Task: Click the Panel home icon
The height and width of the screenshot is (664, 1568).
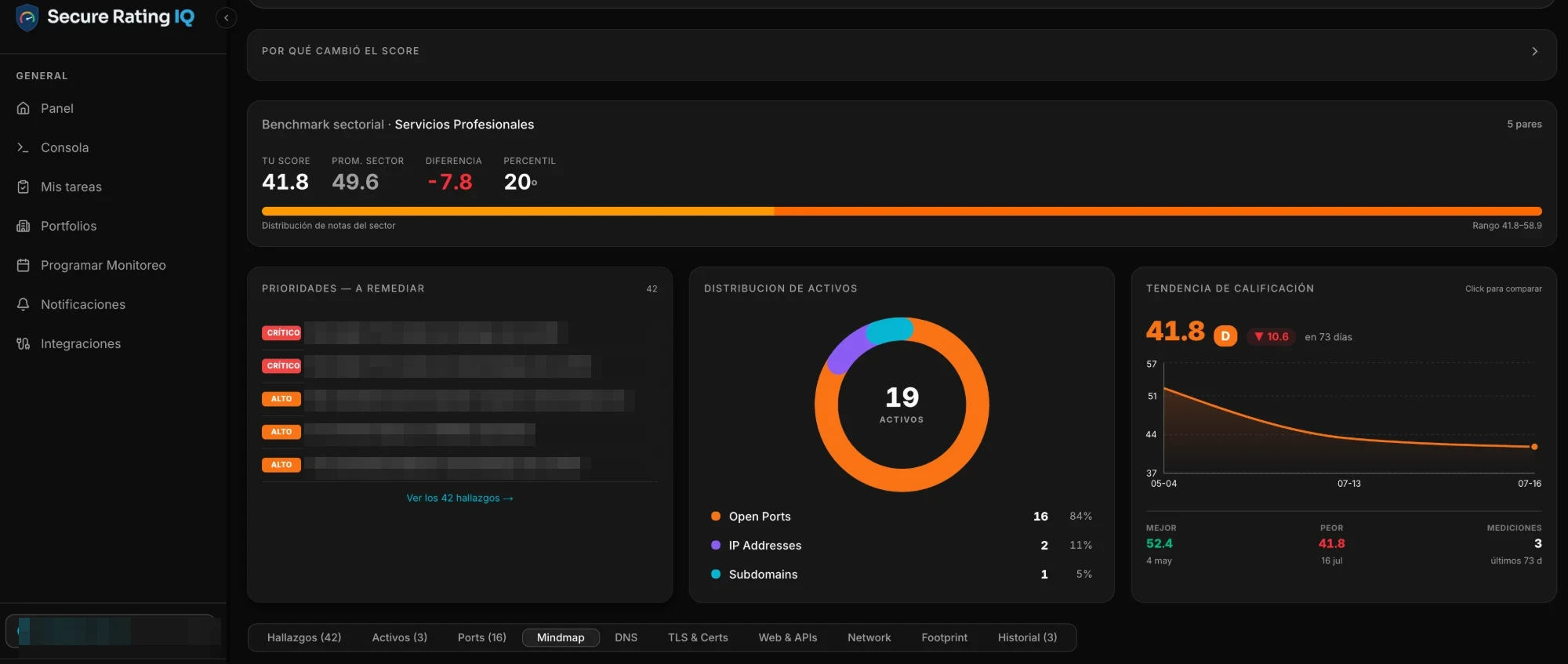Action: (x=24, y=108)
